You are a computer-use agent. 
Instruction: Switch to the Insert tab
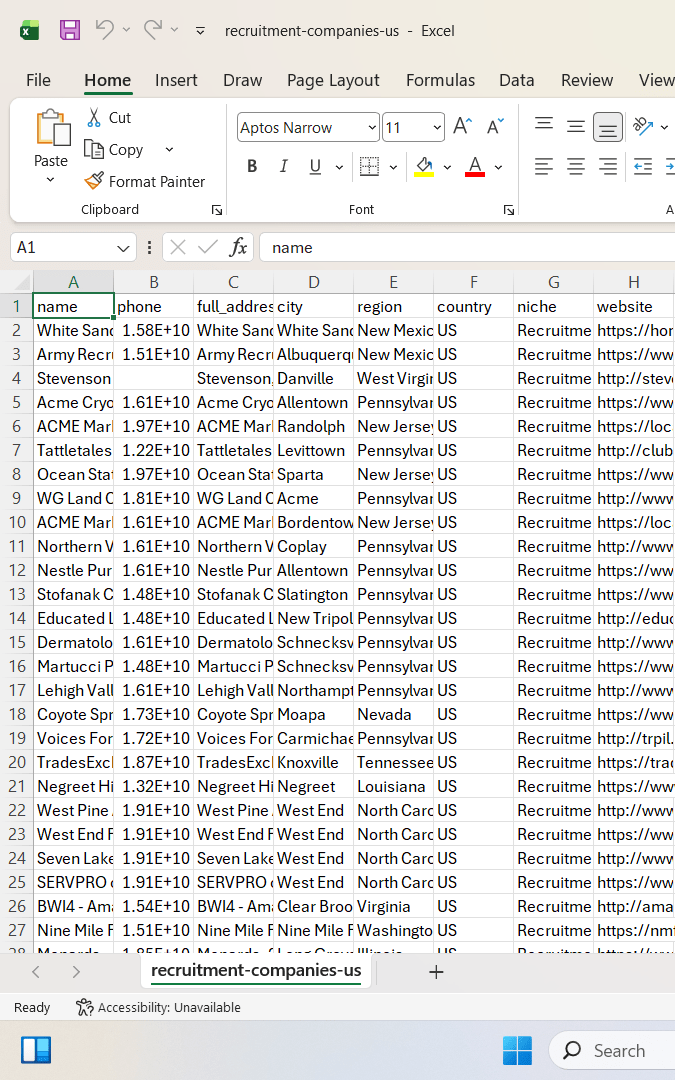[176, 81]
